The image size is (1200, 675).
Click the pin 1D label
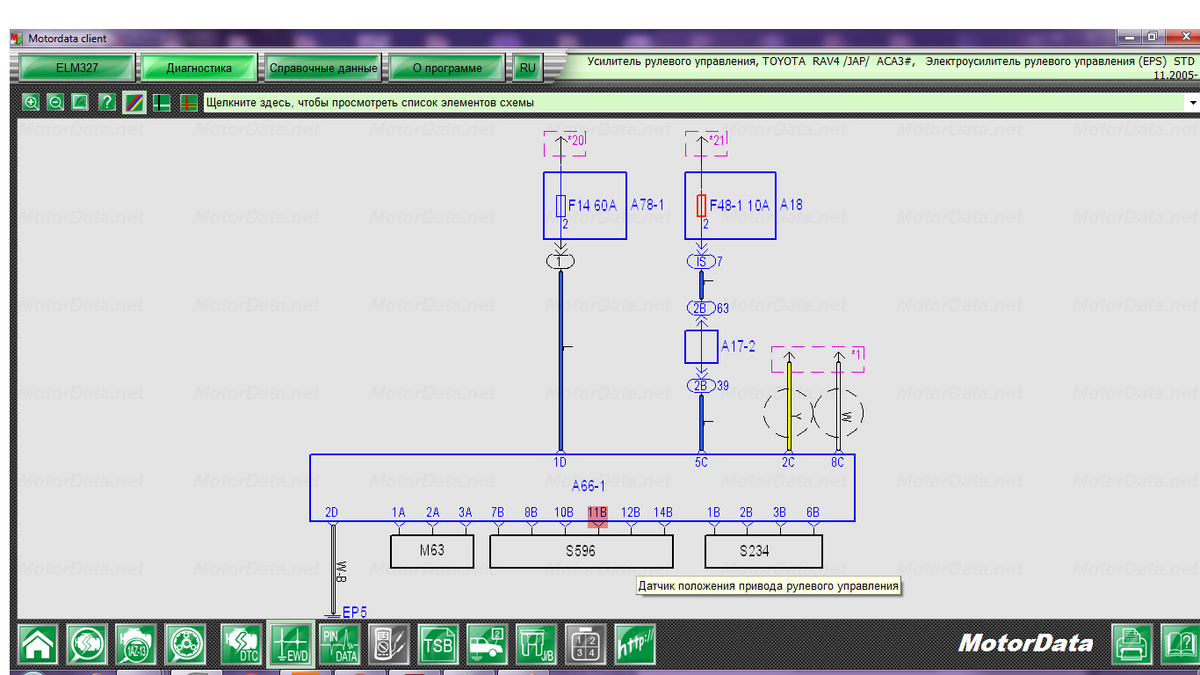coord(560,462)
